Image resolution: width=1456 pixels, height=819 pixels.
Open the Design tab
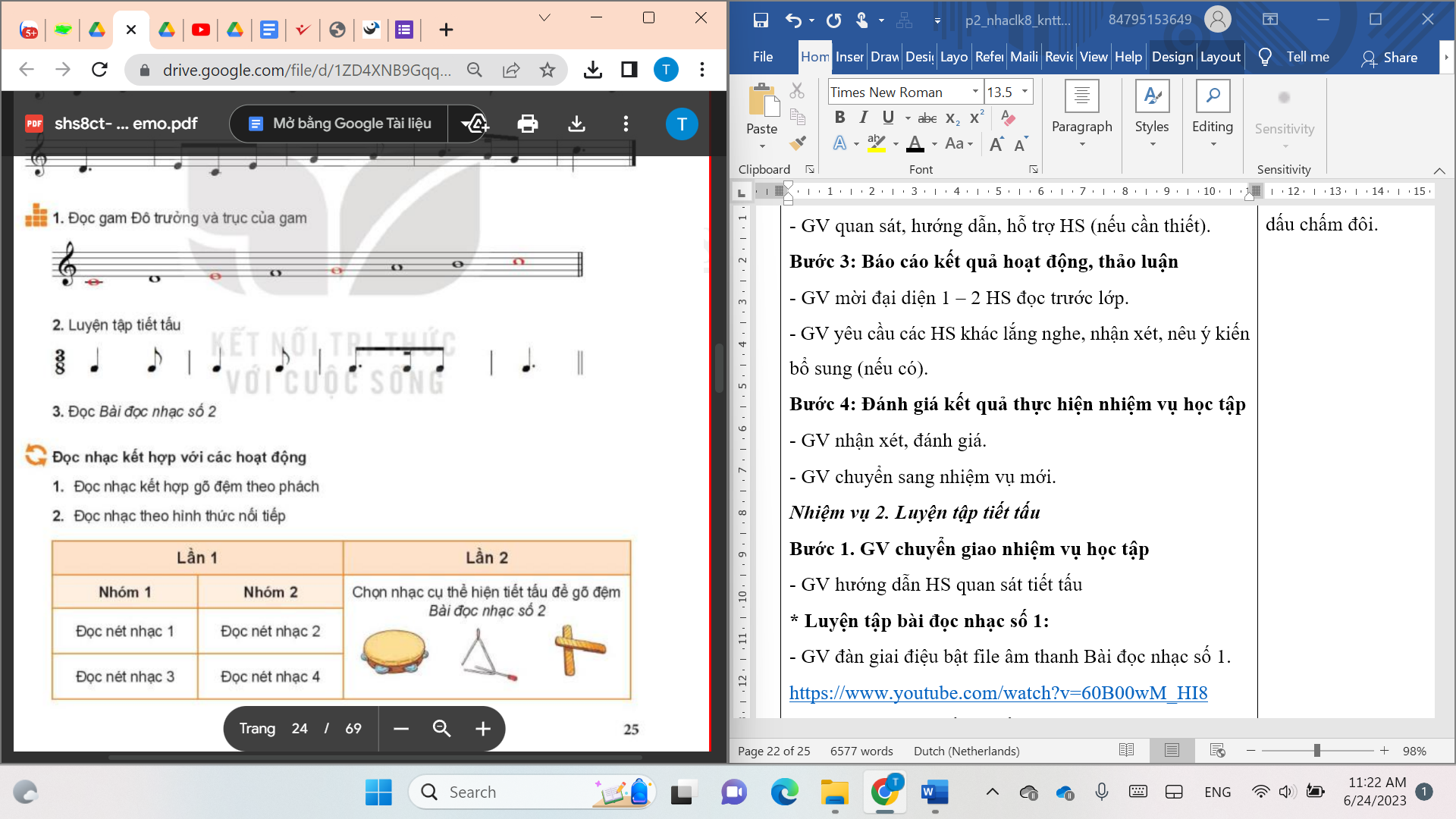(1172, 57)
